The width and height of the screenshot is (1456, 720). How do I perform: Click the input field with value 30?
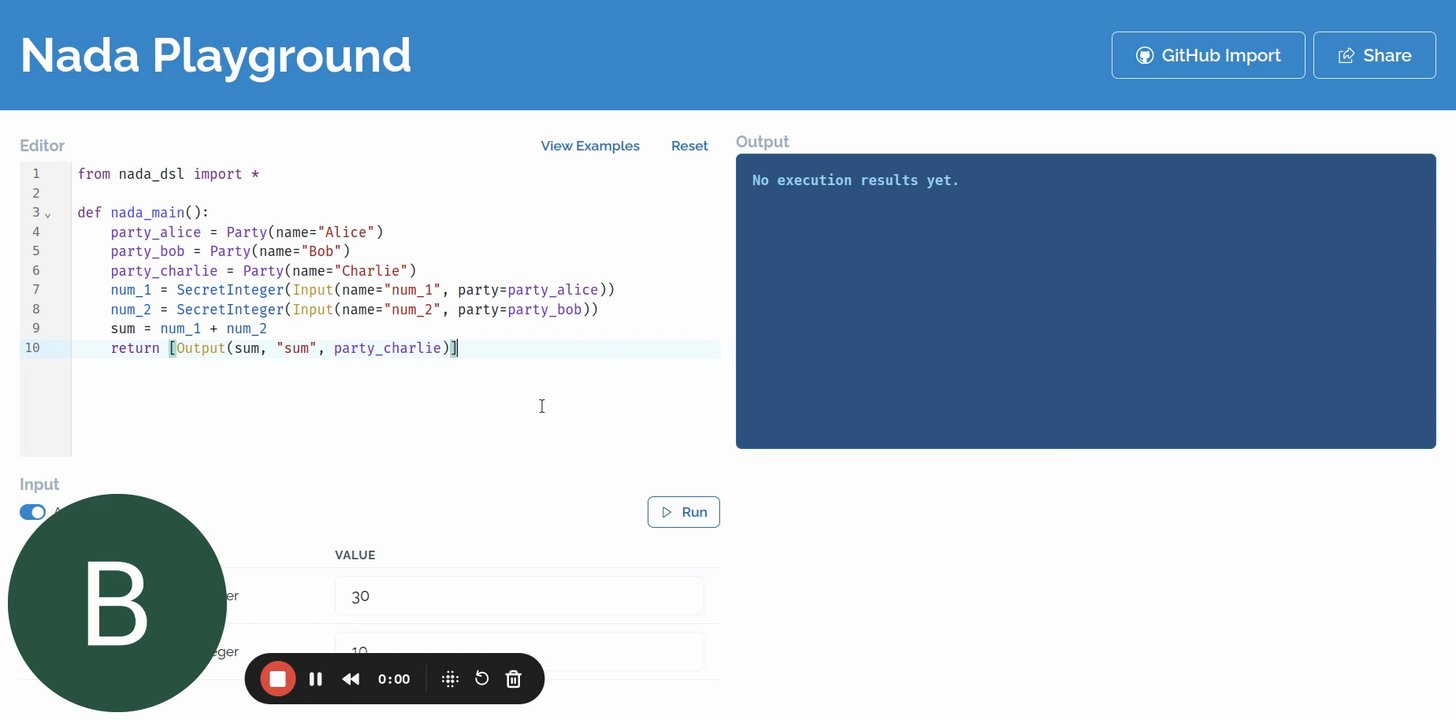(519, 596)
